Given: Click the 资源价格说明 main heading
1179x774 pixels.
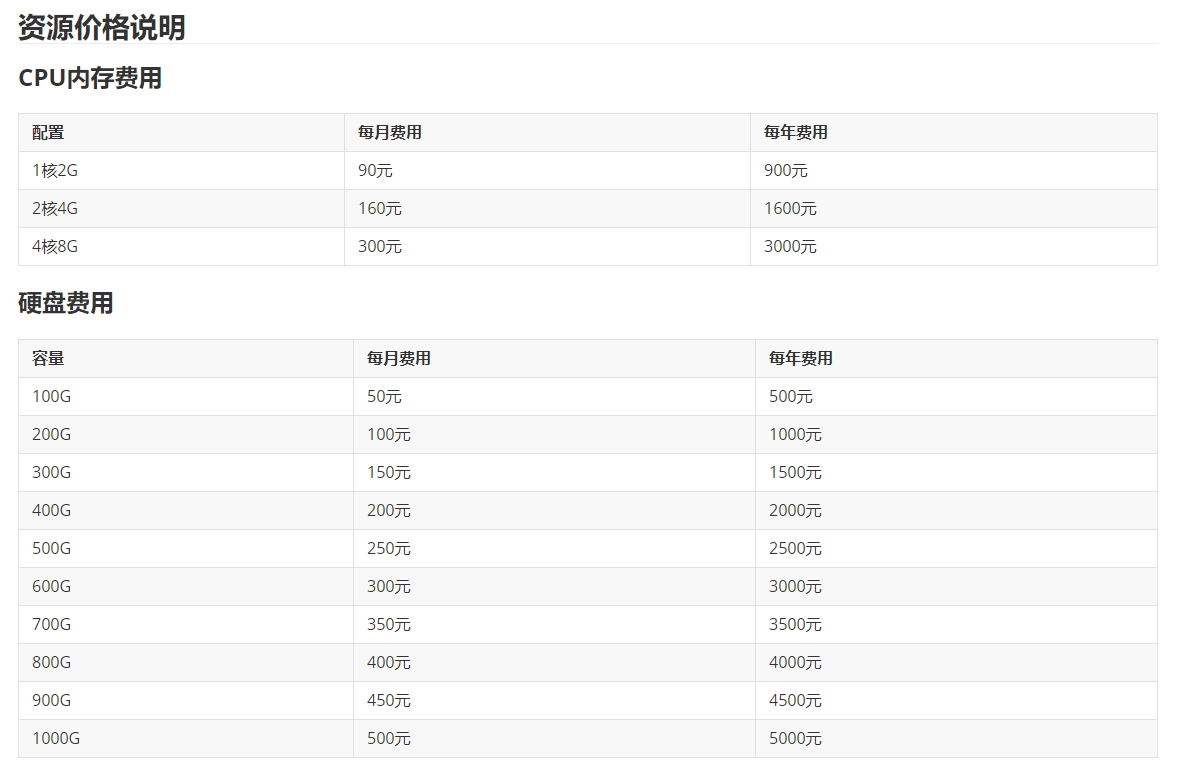Looking at the screenshot, I should (102, 28).
